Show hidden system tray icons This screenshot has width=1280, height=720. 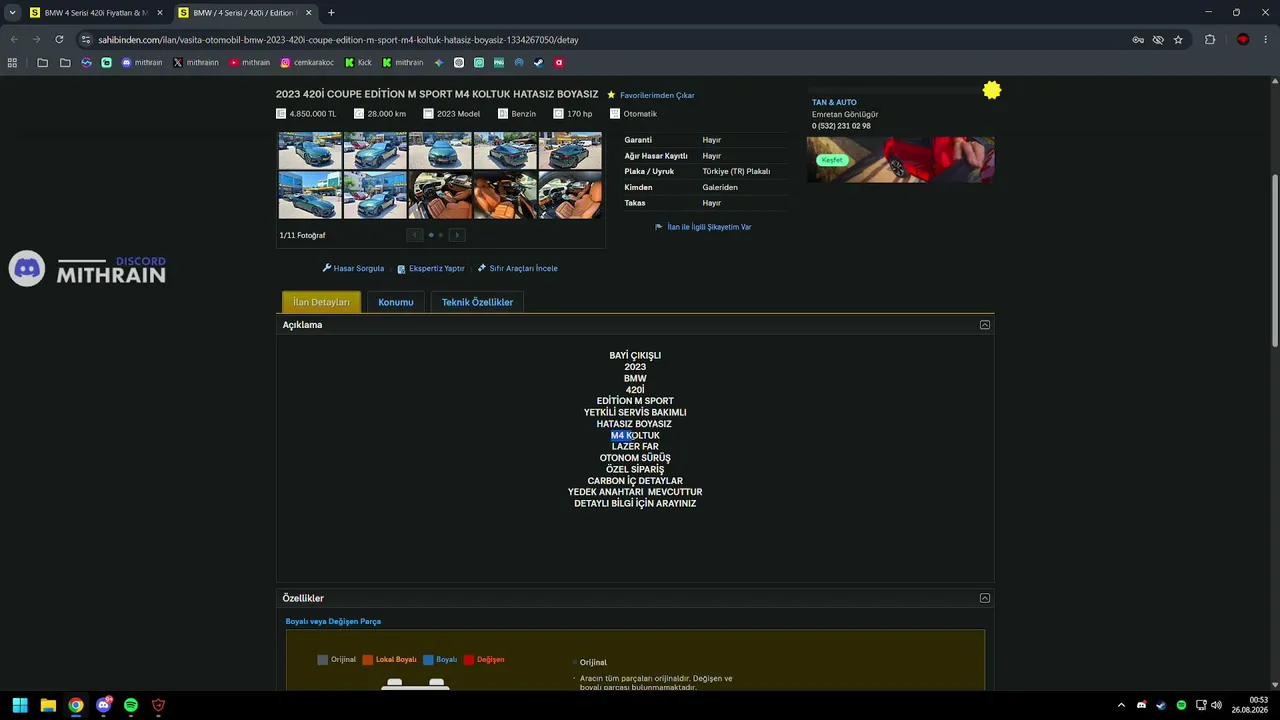pos(1121,705)
